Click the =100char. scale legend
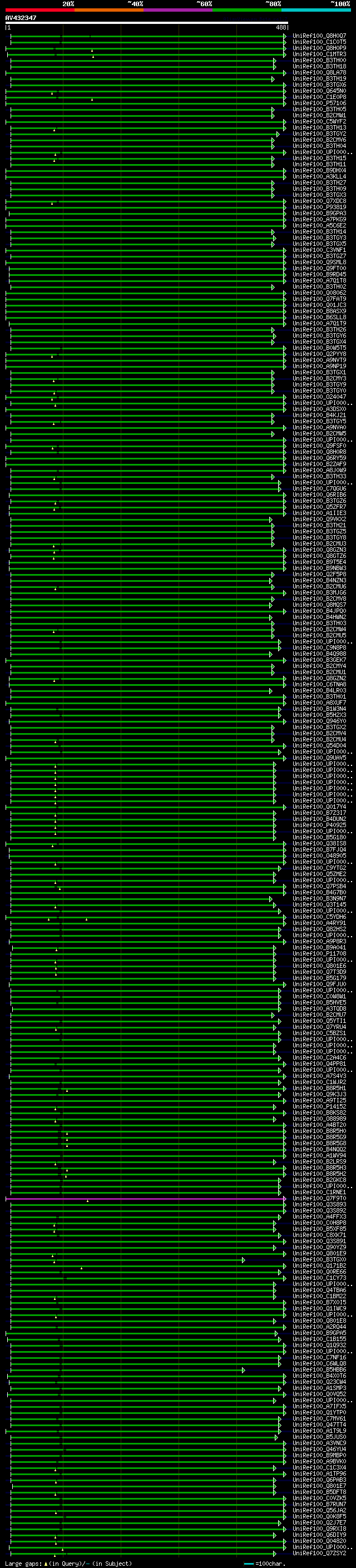 [271, 1564]
